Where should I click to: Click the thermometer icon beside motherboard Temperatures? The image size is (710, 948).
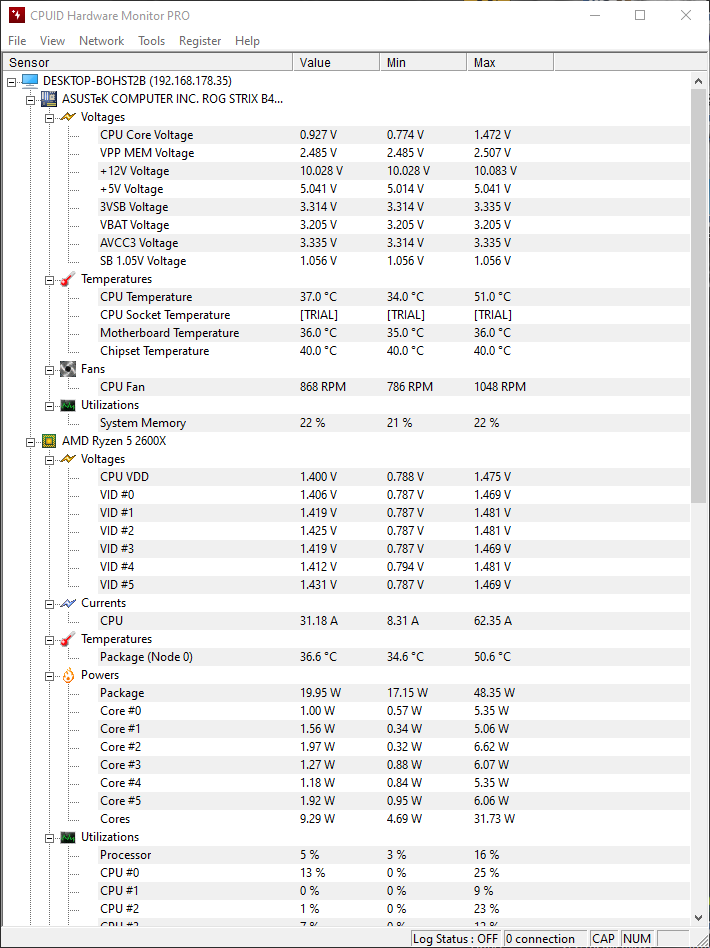pyautogui.click(x=67, y=279)
